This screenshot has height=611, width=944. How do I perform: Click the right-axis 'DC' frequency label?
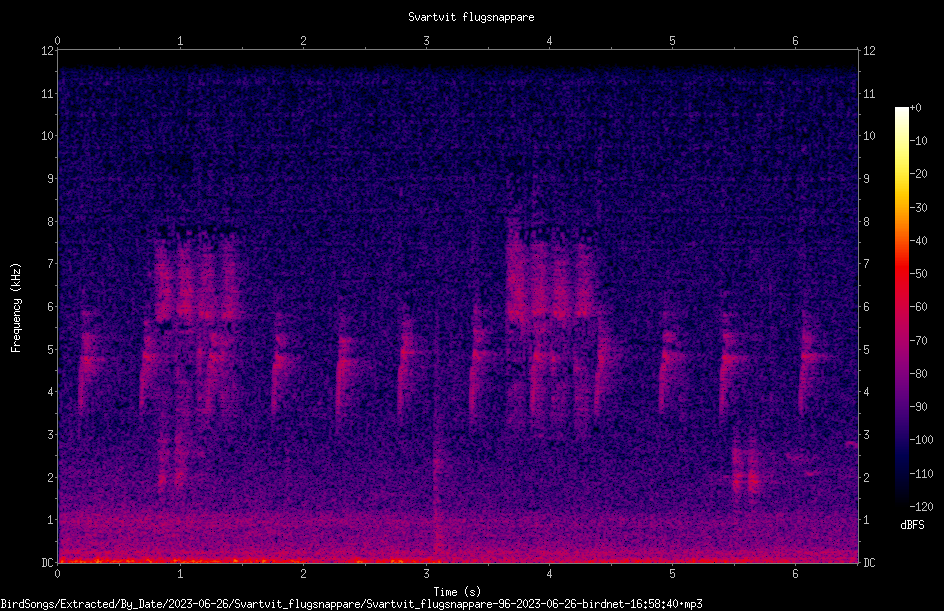pos(869,562)
